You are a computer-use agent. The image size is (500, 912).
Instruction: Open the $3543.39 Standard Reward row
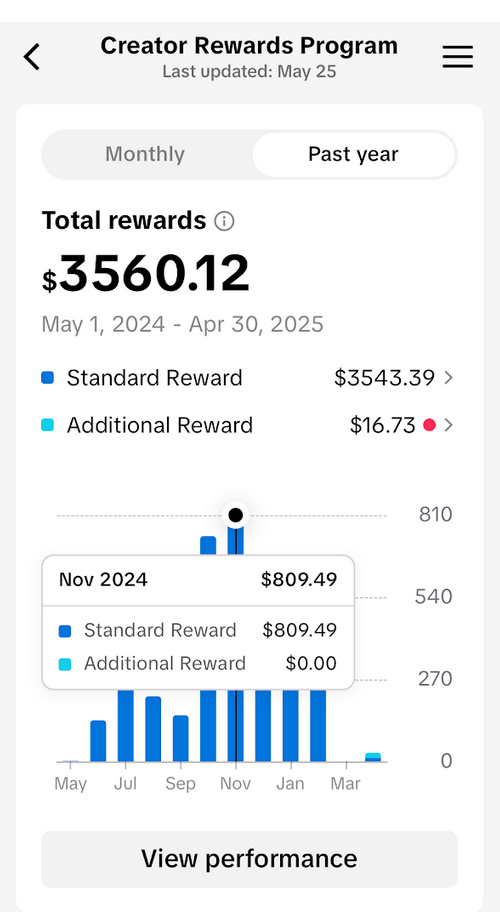249,378
